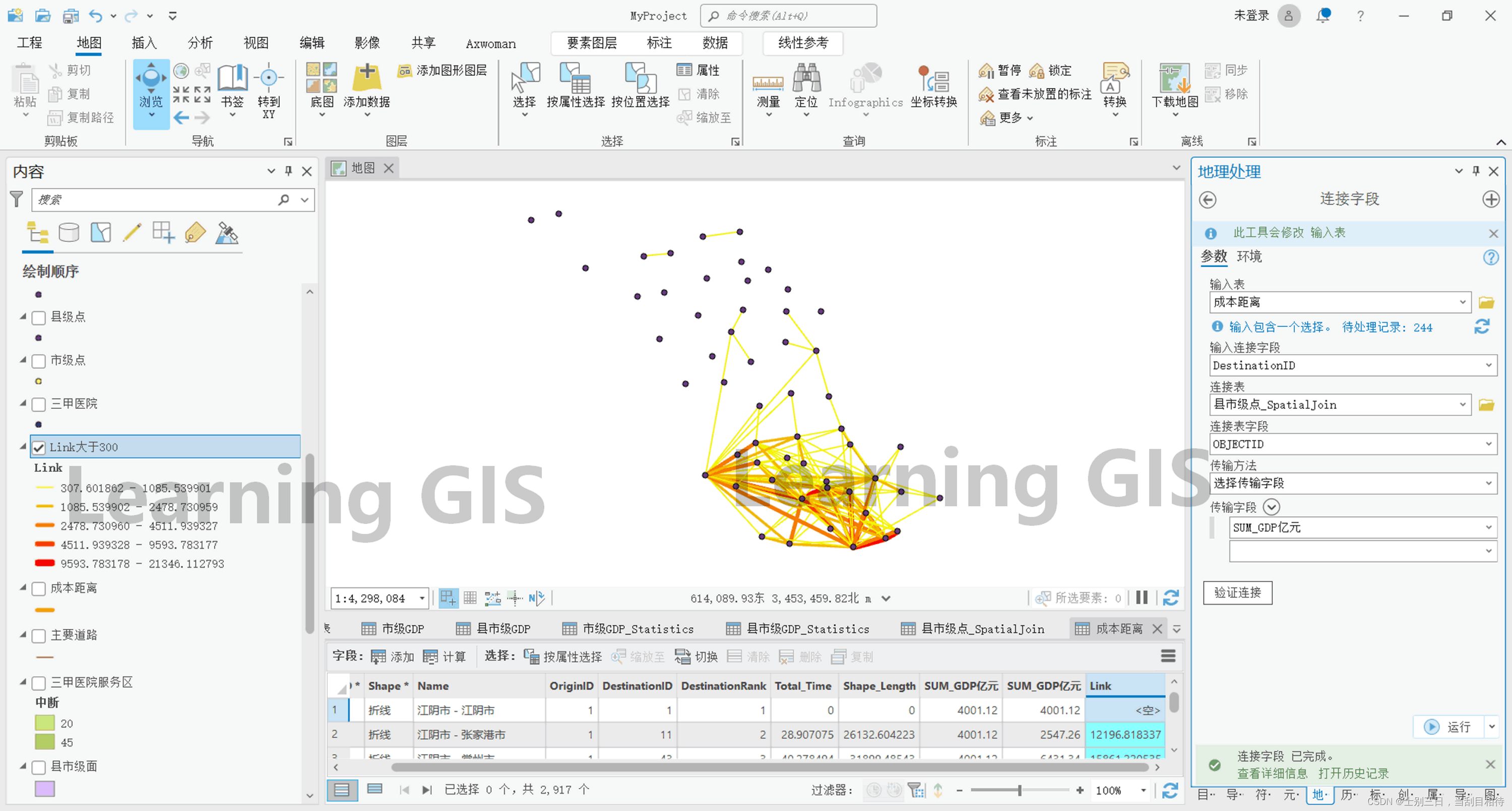
Task: Open the 输入连接字段 DestinationID dropdown
Action: tap(1488, 366)
